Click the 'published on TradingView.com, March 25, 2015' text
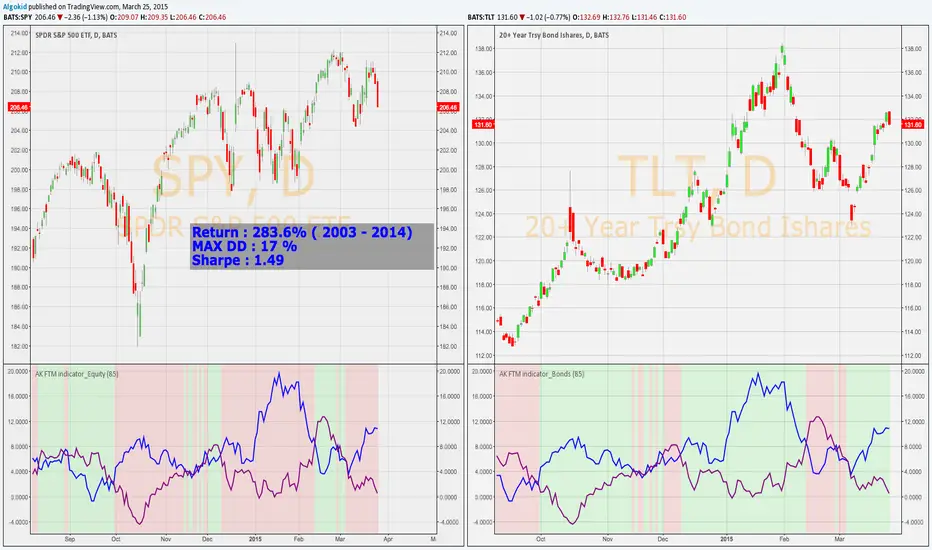 point(98,7)
